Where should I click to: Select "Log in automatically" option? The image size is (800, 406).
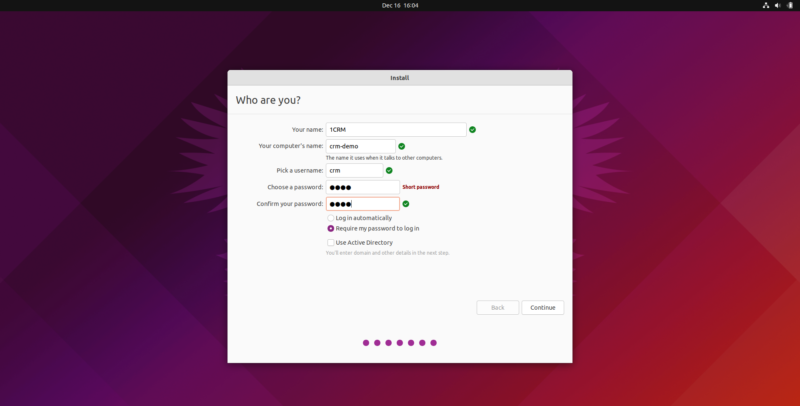[331, 218]
